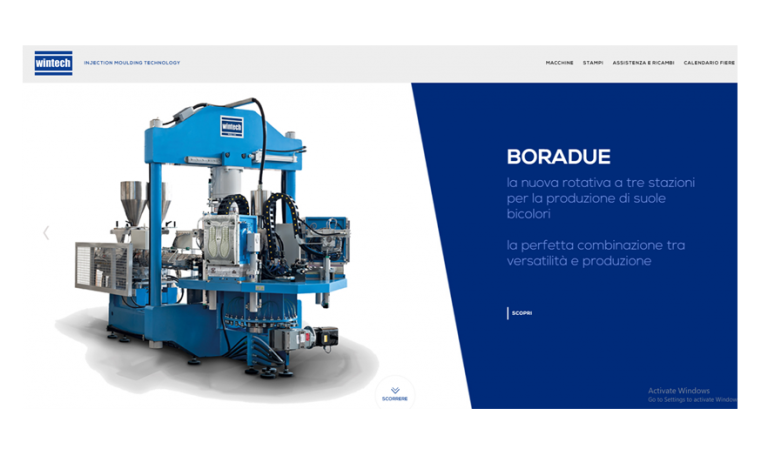Click the wintech badge atop the machine
The height and width of the screenshot is (469, 768).
(x=232, y=128)
